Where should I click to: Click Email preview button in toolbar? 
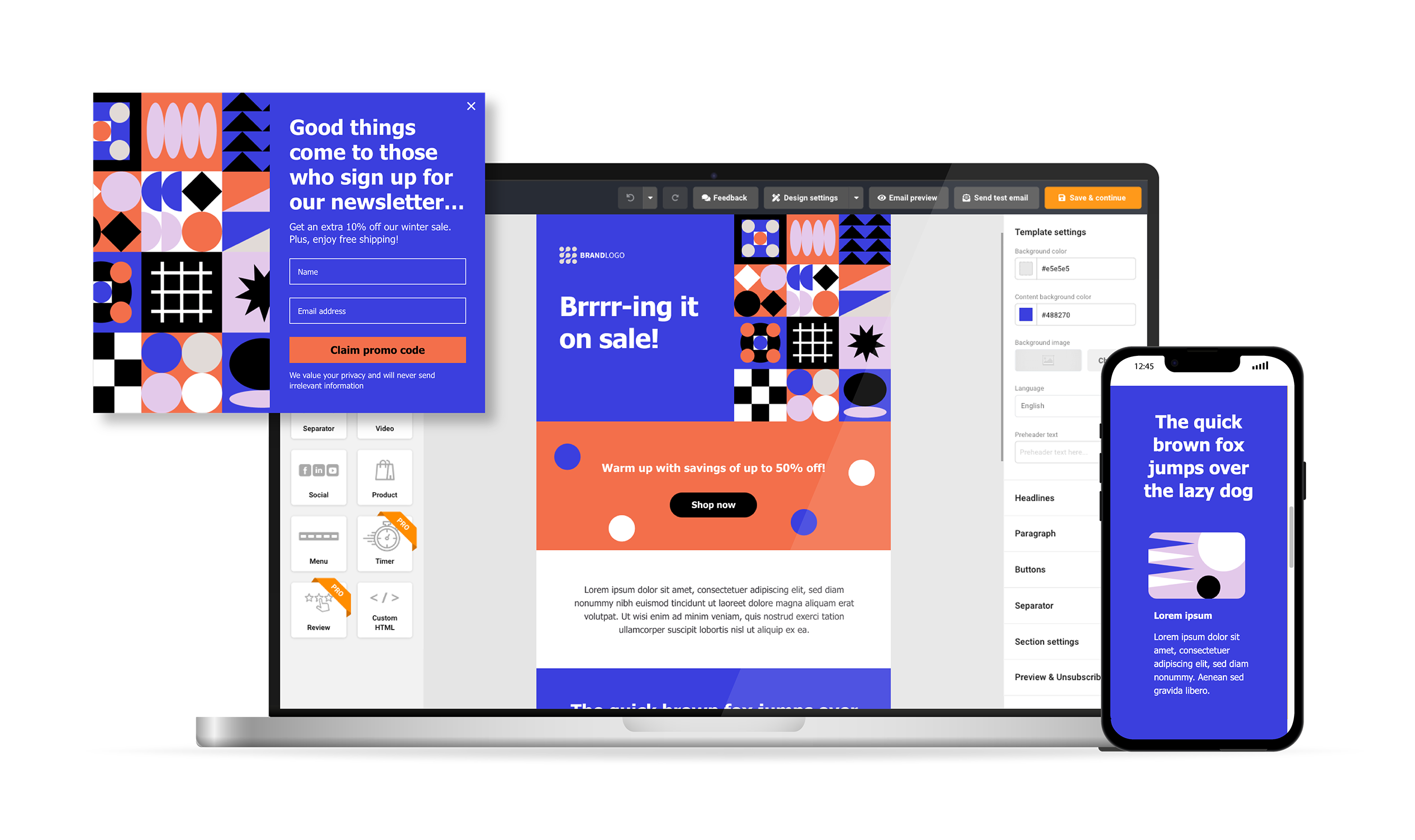[906, 198]
